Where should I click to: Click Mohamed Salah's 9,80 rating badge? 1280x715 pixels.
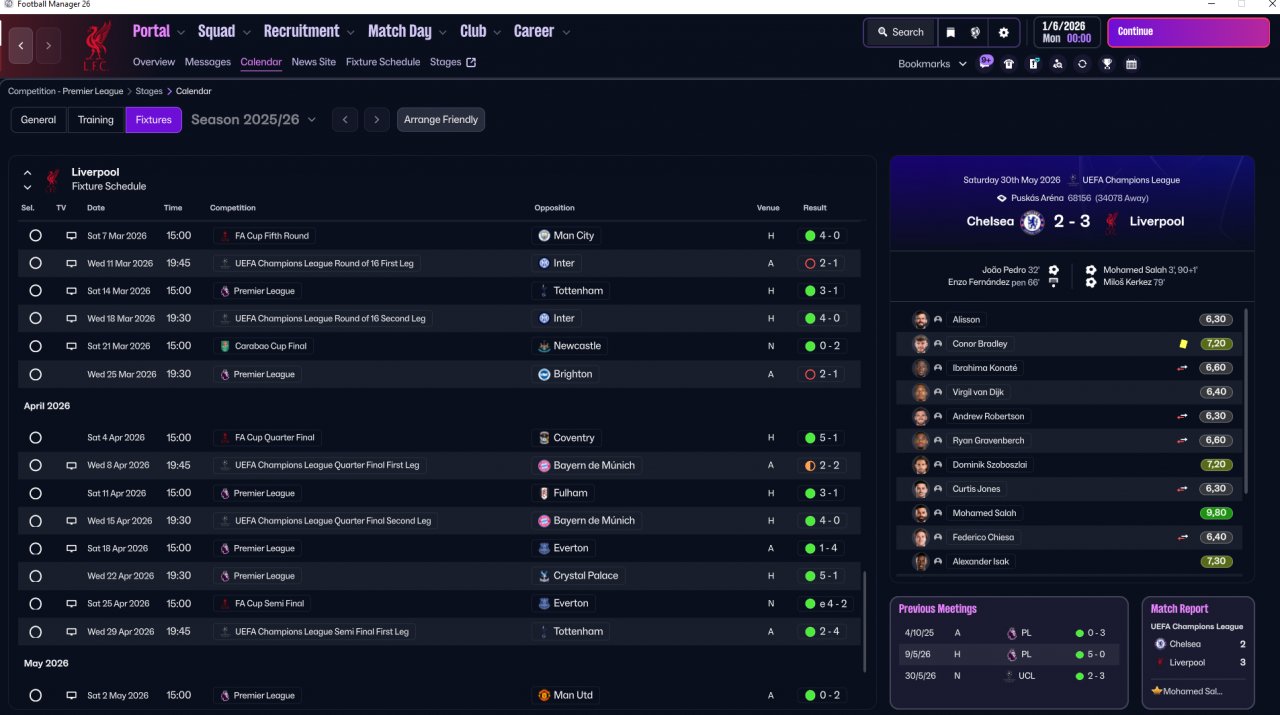coord(1216,513)
